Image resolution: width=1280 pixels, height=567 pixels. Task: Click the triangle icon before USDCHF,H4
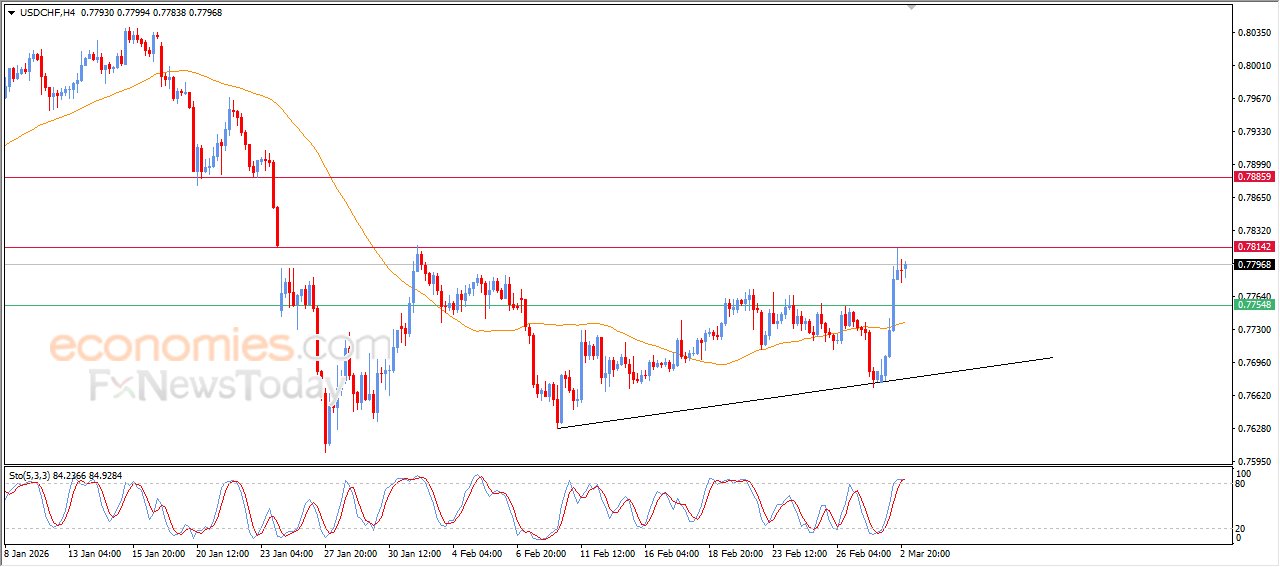tap(11, 12)
